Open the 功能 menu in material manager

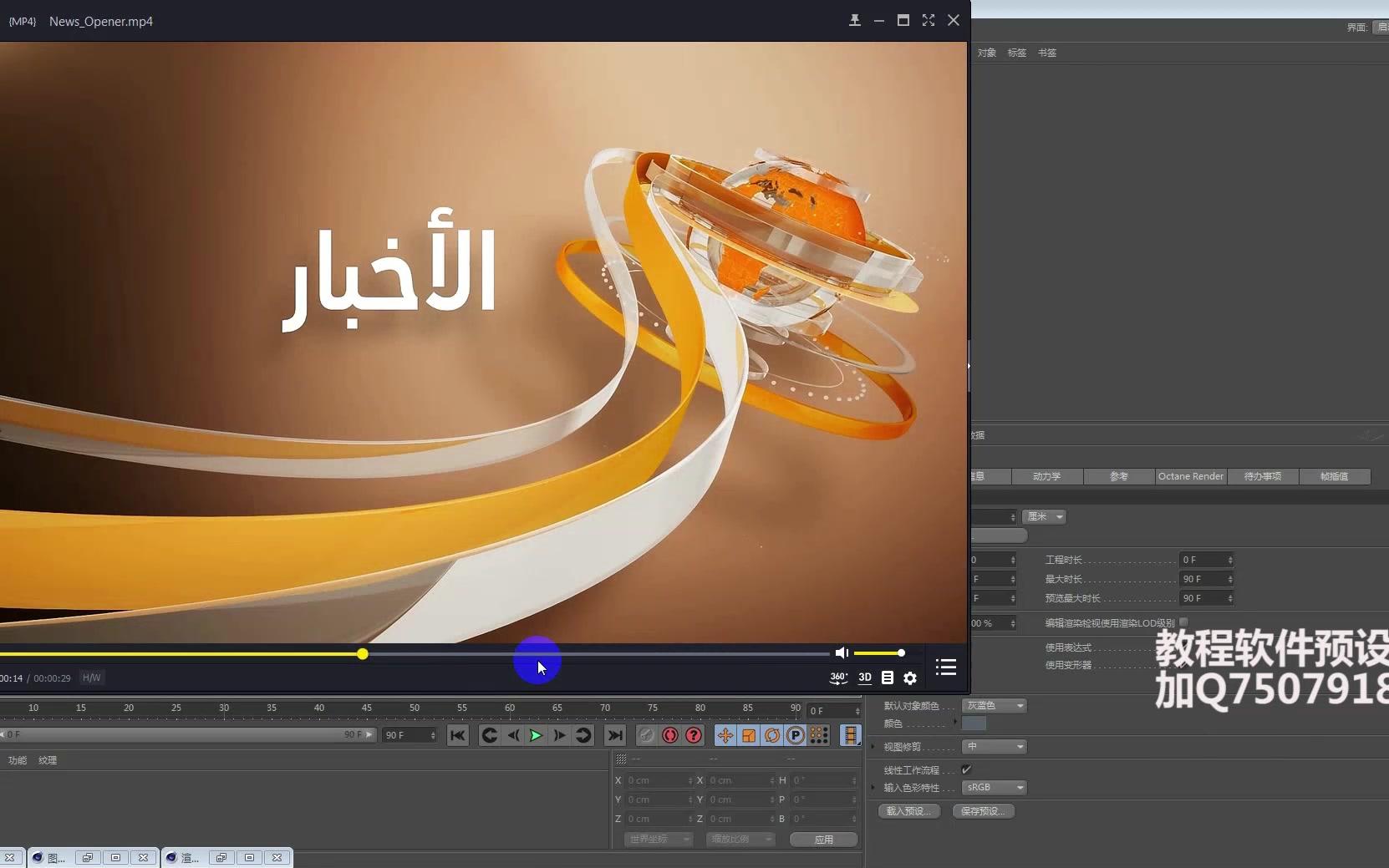tap(18, 760)
